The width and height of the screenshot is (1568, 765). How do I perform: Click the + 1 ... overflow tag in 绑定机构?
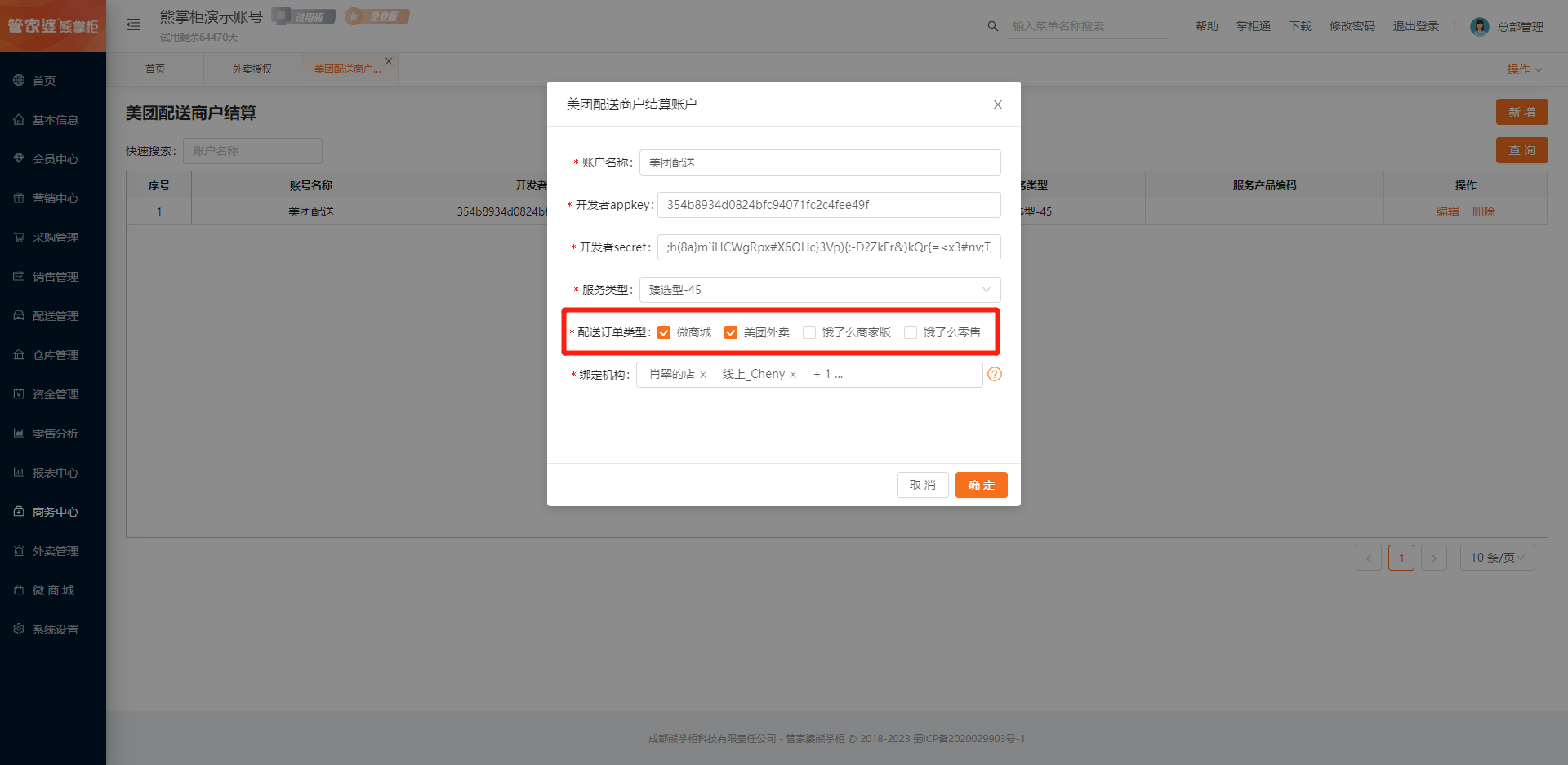point(828,375)
